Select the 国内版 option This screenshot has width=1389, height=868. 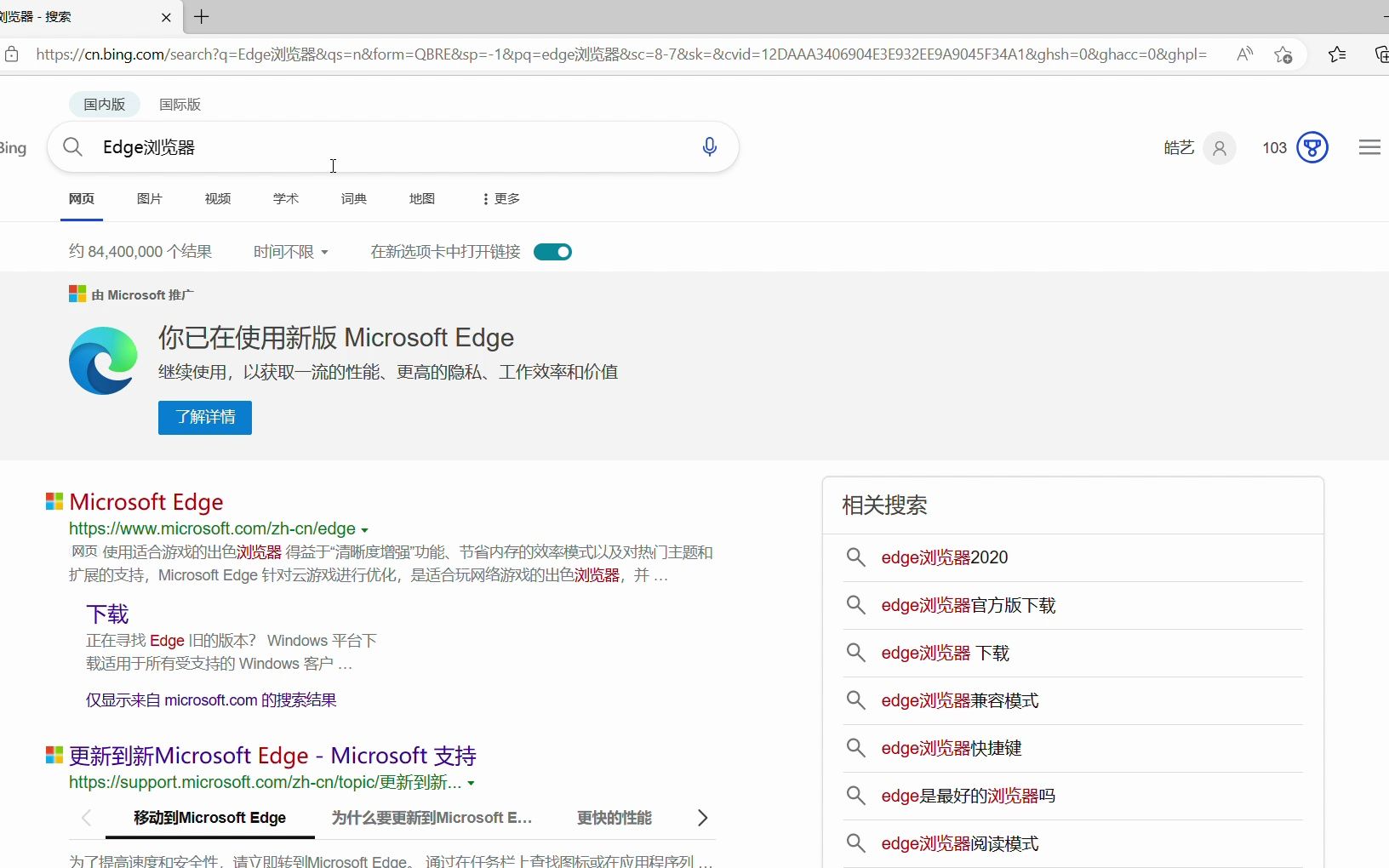coord(105,104)
